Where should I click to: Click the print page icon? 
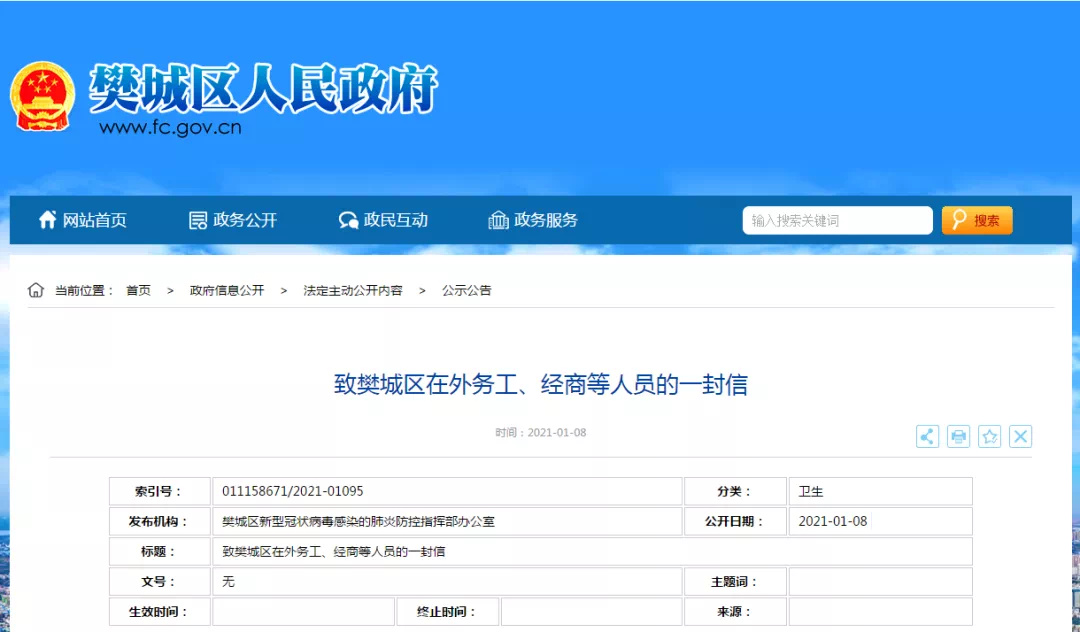[x=958, y=436]
